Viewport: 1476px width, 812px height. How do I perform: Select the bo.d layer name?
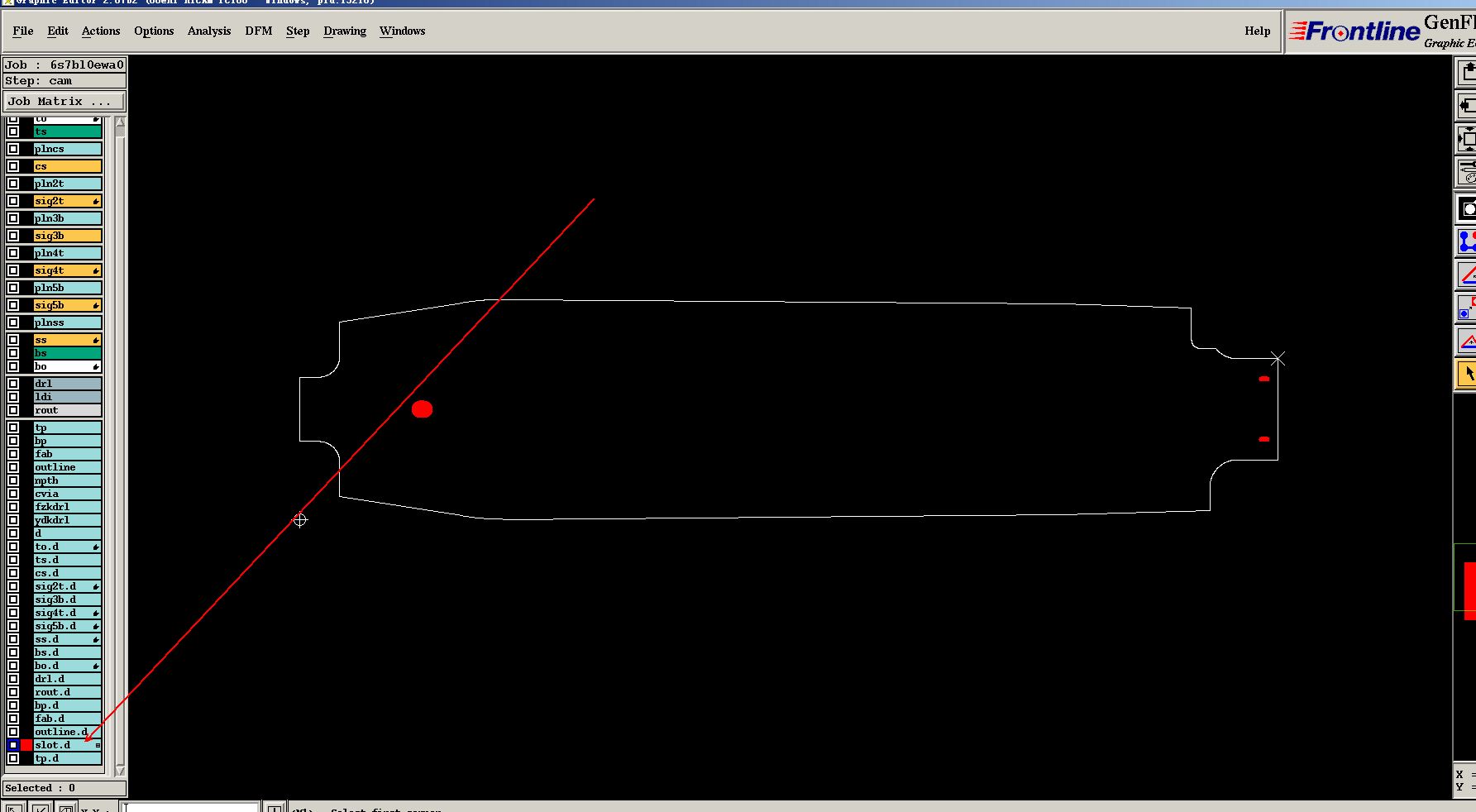68,666
